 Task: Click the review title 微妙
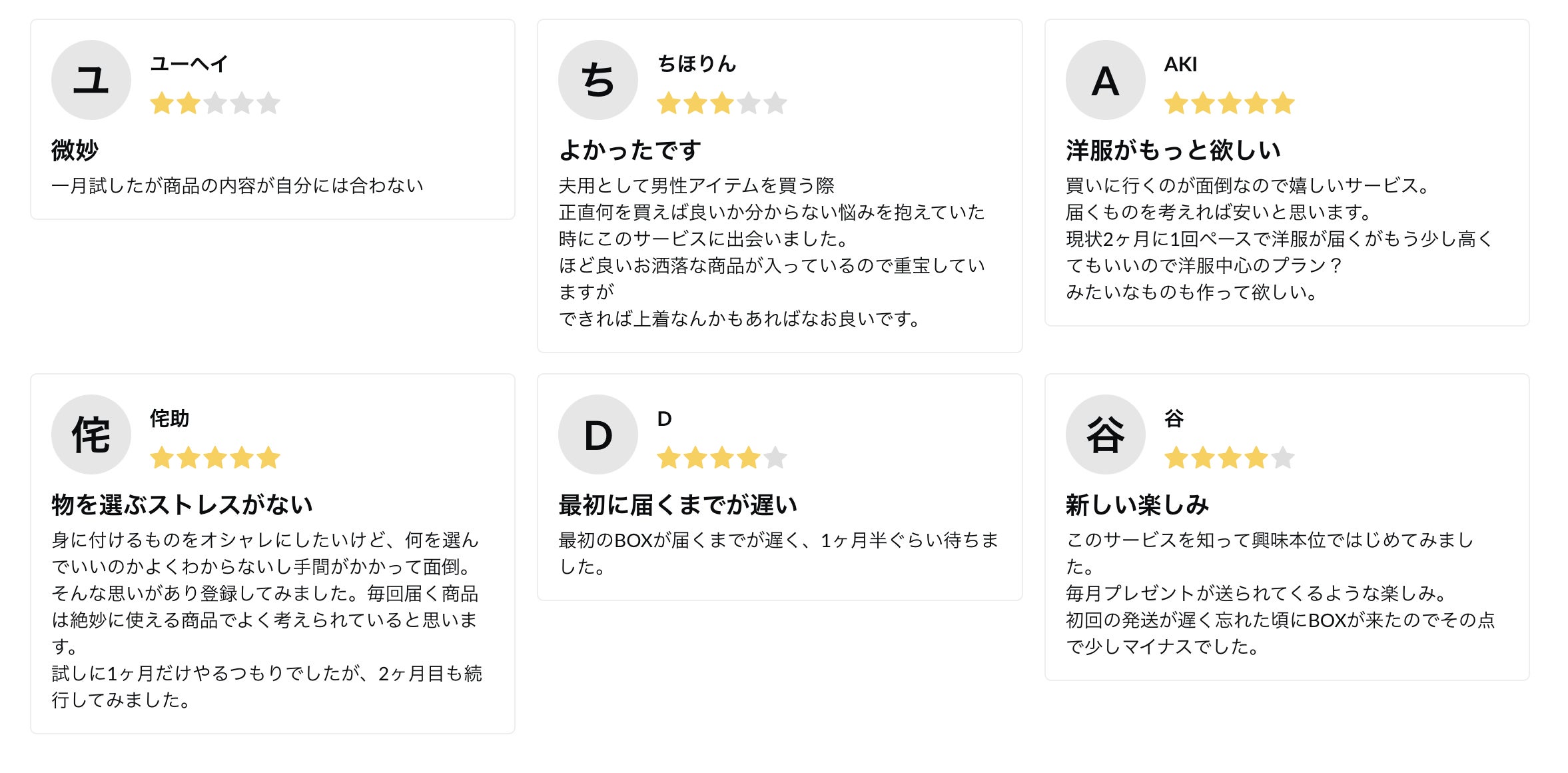point(75,150)
